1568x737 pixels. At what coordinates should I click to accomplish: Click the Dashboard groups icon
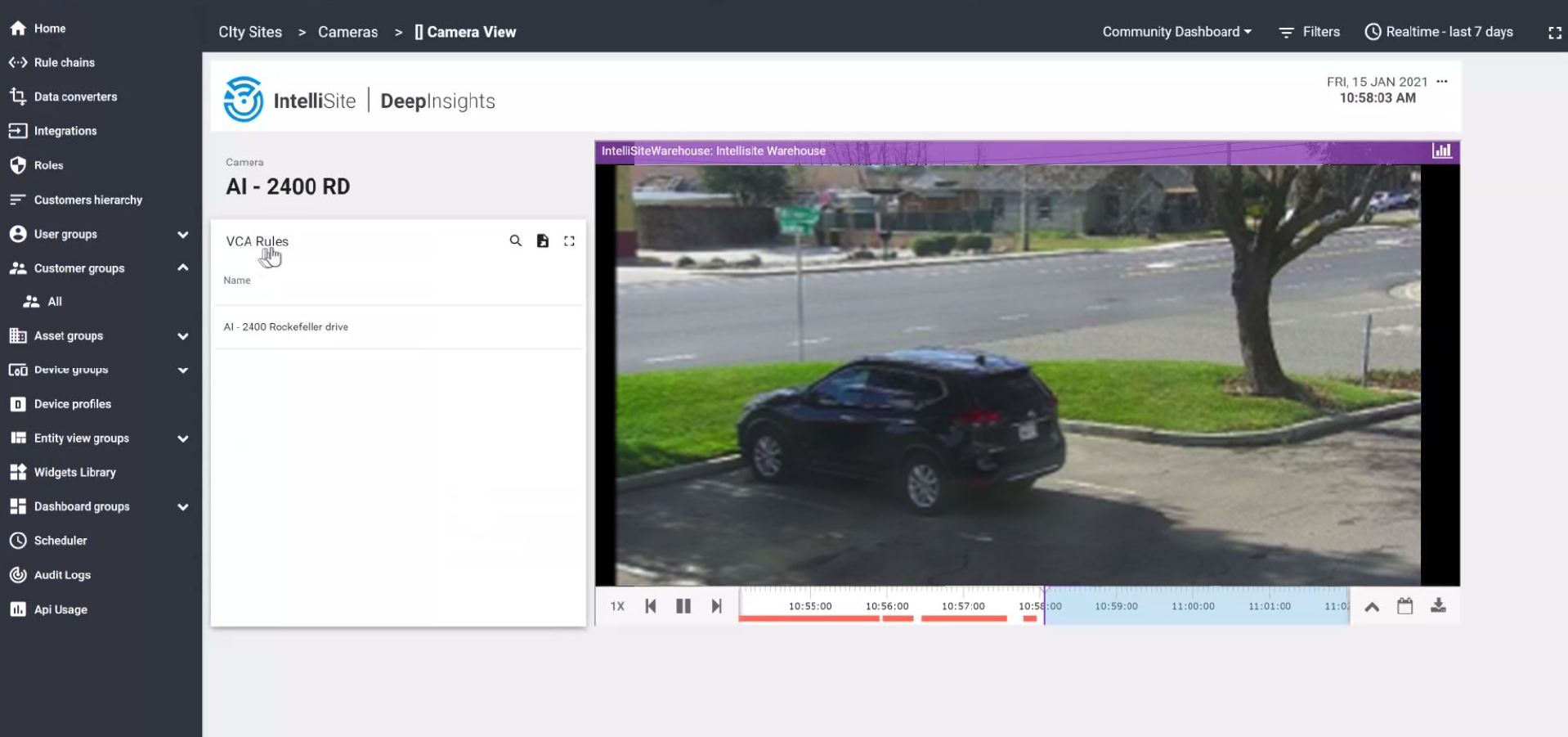(18, 506)
